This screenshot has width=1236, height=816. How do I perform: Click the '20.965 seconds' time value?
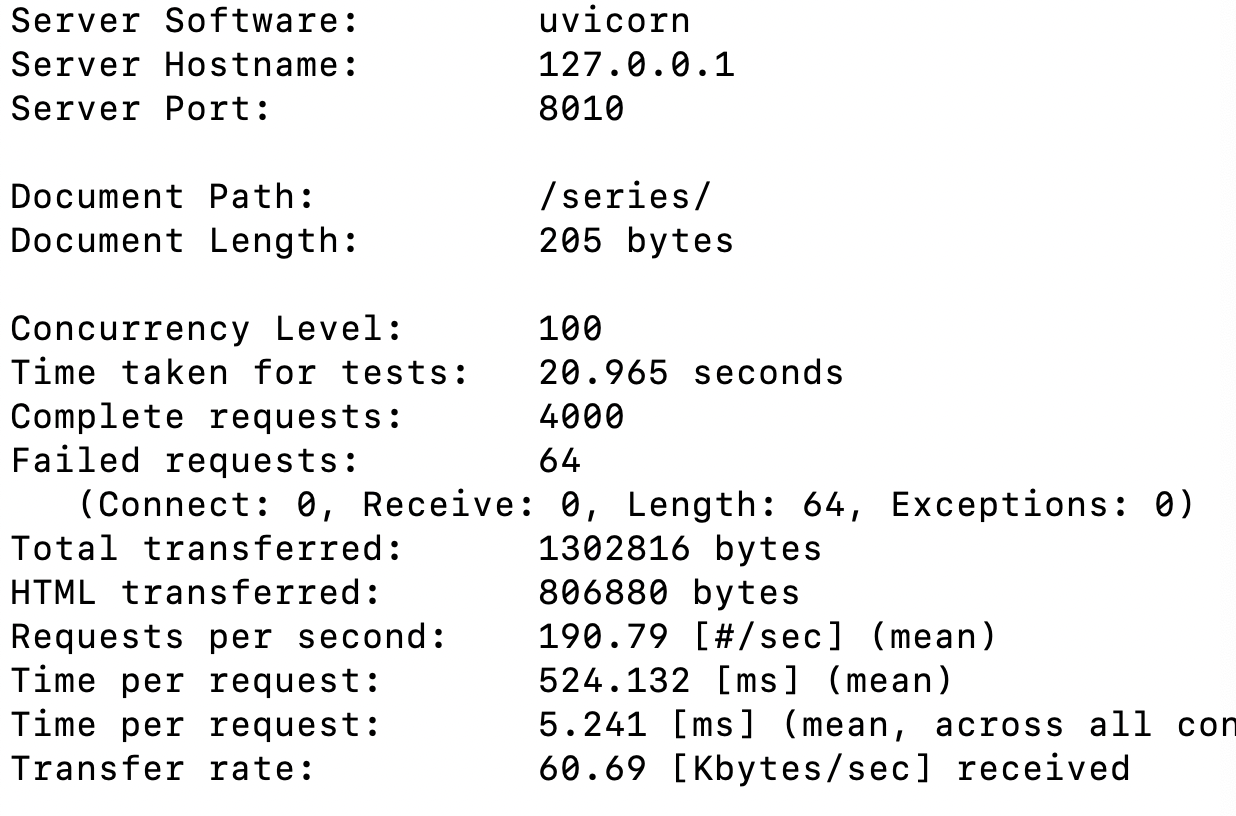[691, 373]
